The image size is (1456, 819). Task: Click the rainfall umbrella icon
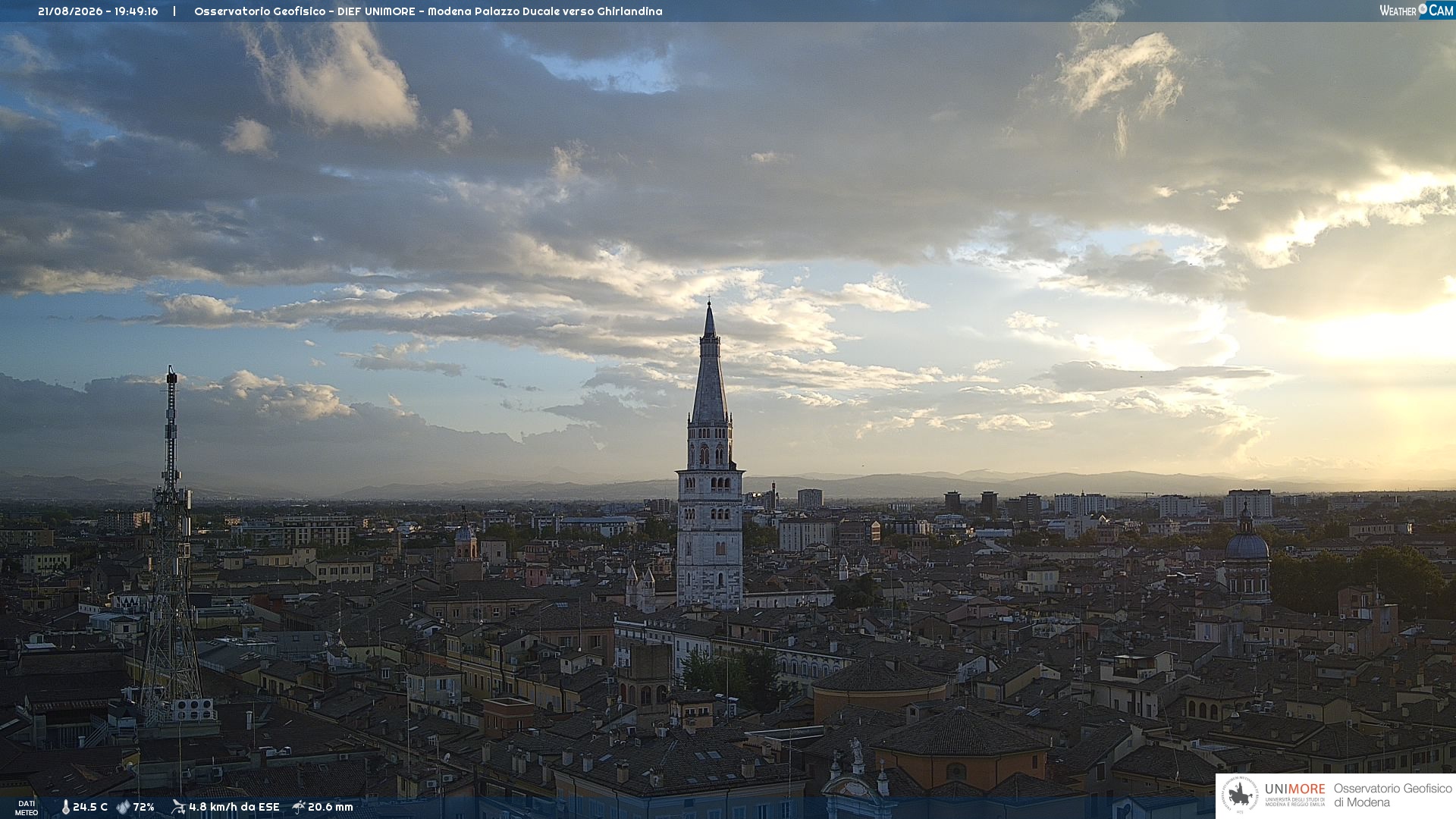click(x=299, y=807)
